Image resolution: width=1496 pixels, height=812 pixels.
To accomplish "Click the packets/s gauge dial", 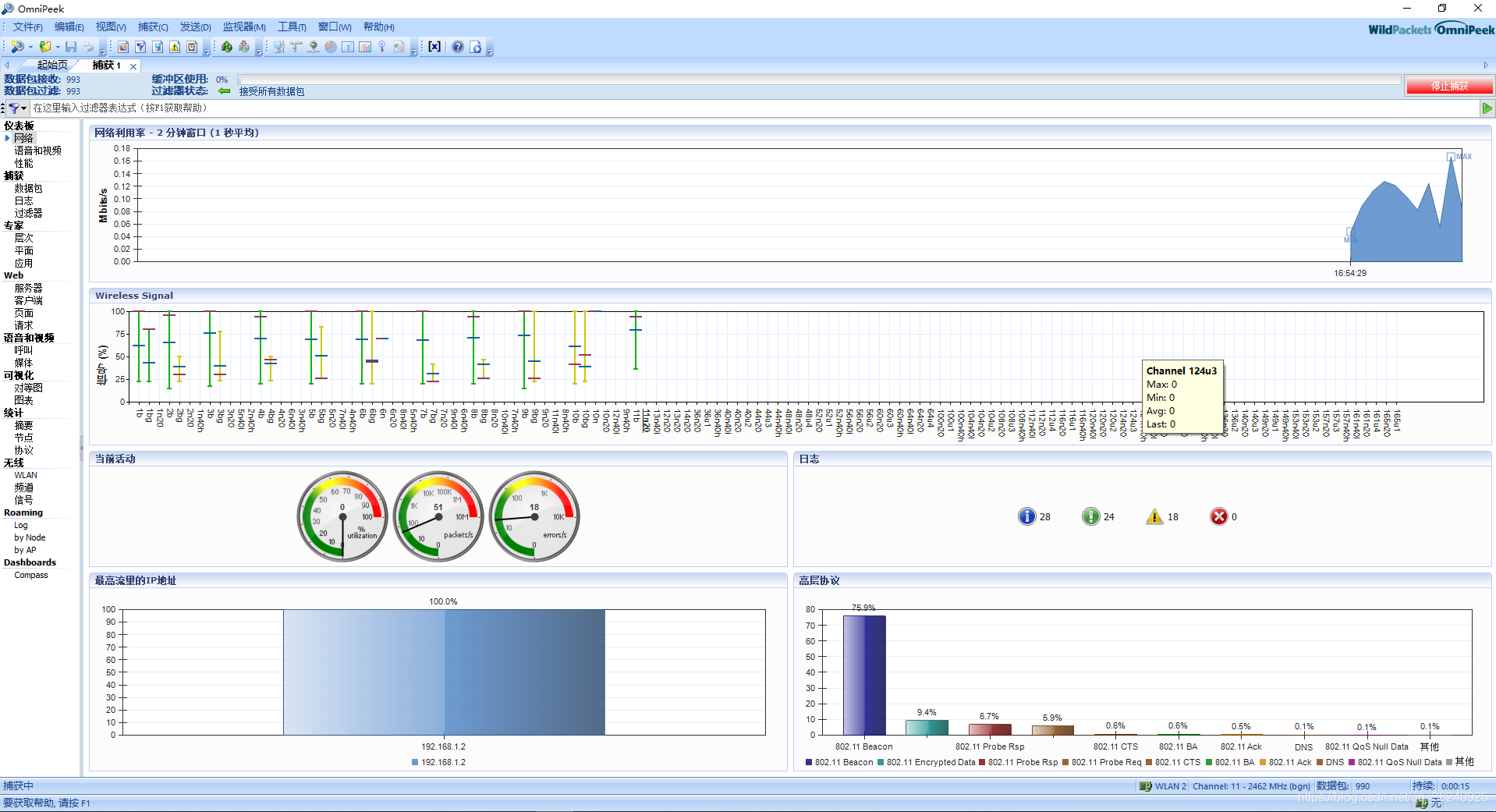I will coord(438,516).
